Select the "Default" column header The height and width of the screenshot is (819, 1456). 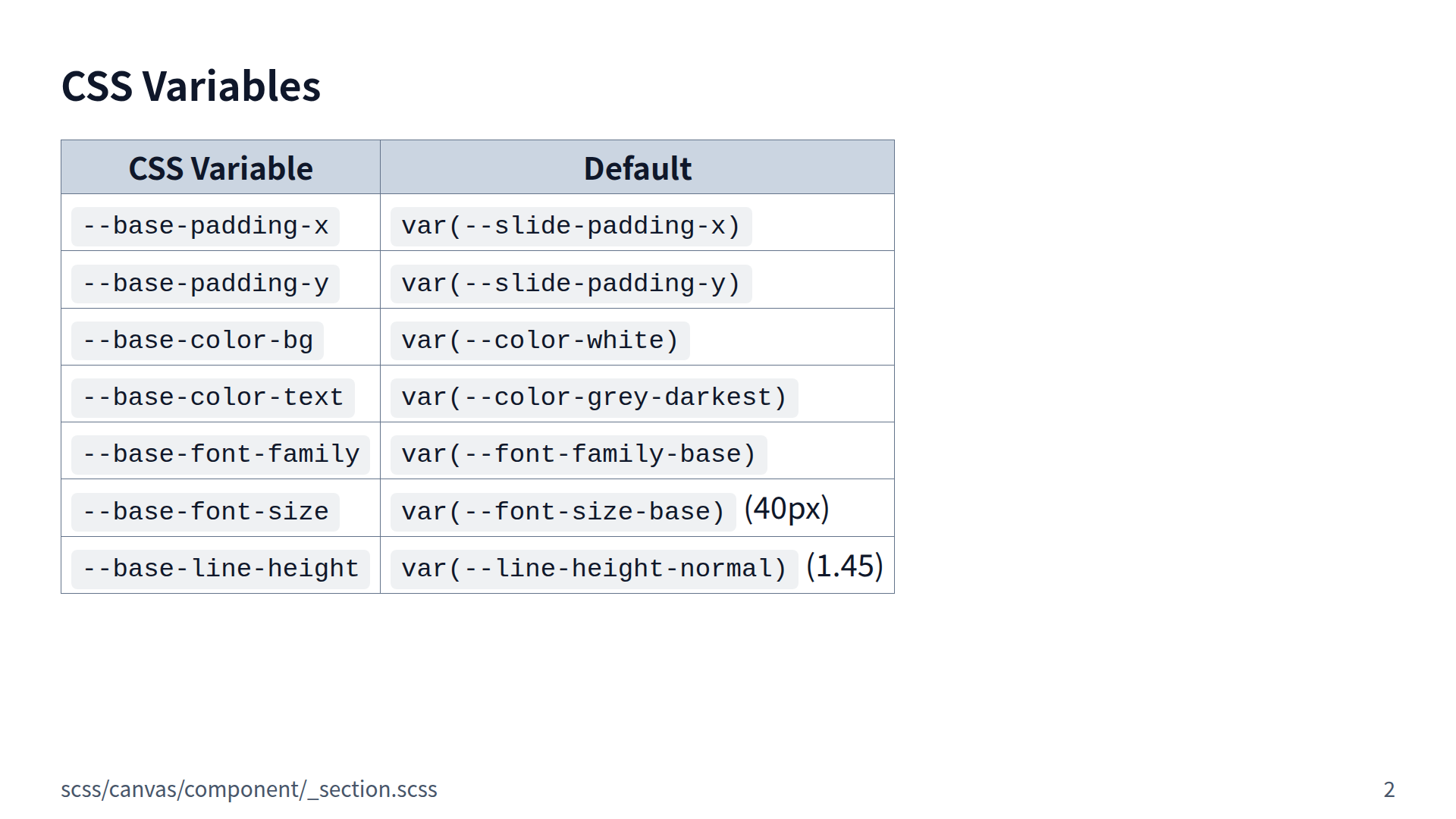point(637,168)
